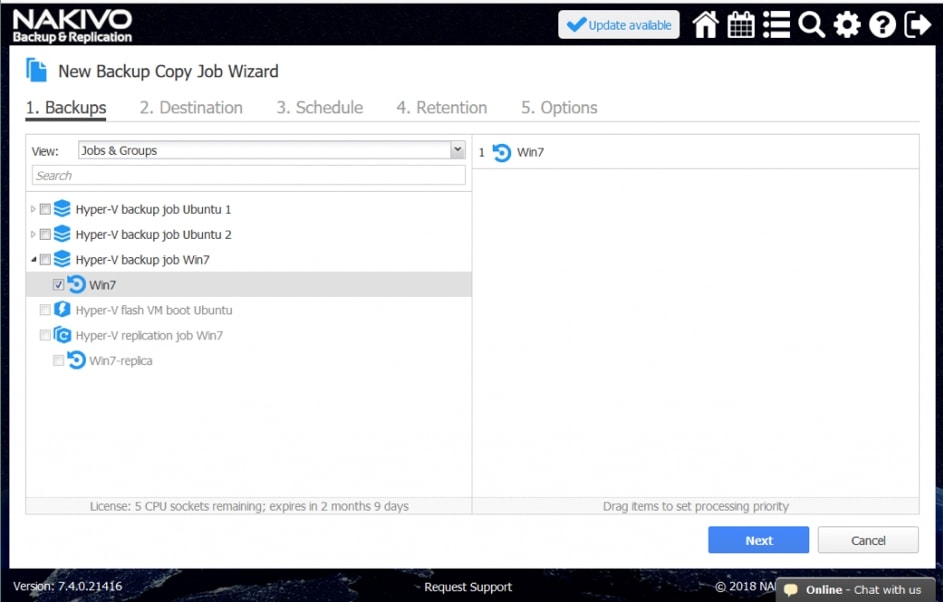Click the Cancel button
This screenshot has height=602, width=943.
867,540
